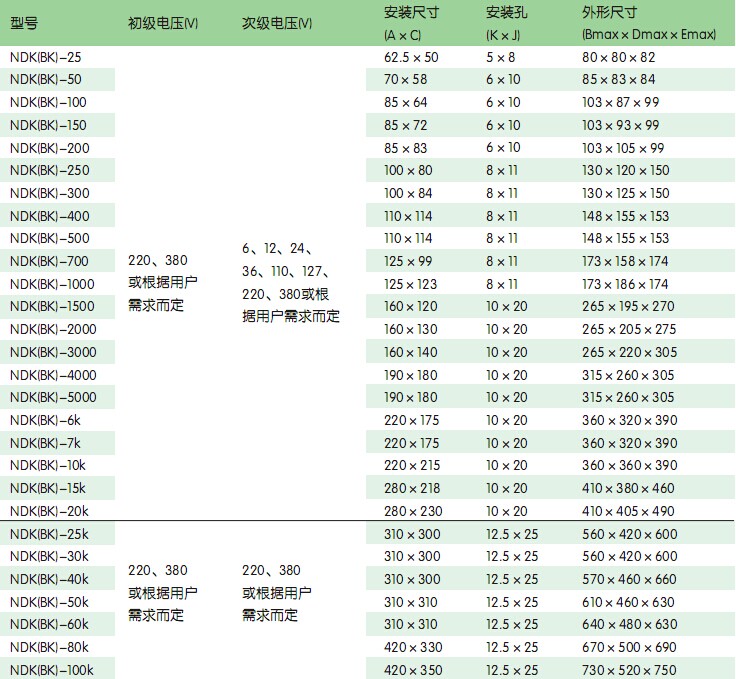Viewport: 736px width, 679px height.
Task: Click the 265 × 205 × 275 dimension cell
Action: [x=628, y=329]
